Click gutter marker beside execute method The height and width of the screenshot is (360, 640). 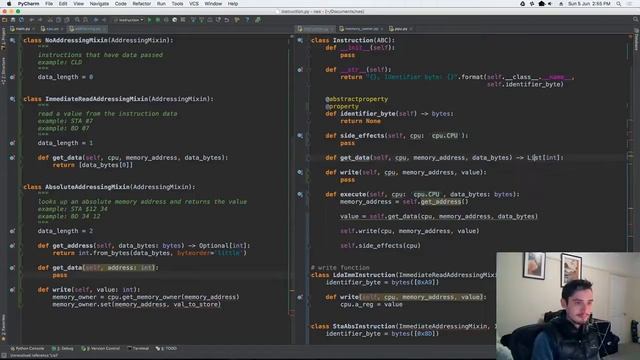300,195
